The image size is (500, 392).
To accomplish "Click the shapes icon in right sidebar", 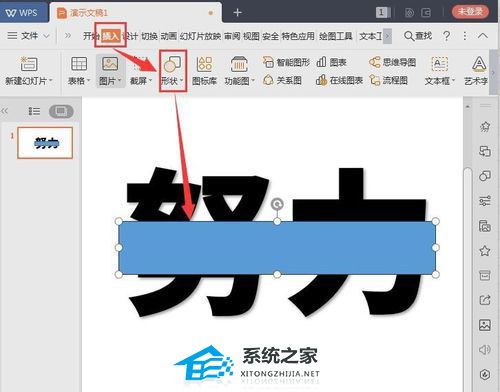I will [x=485, y=176].
